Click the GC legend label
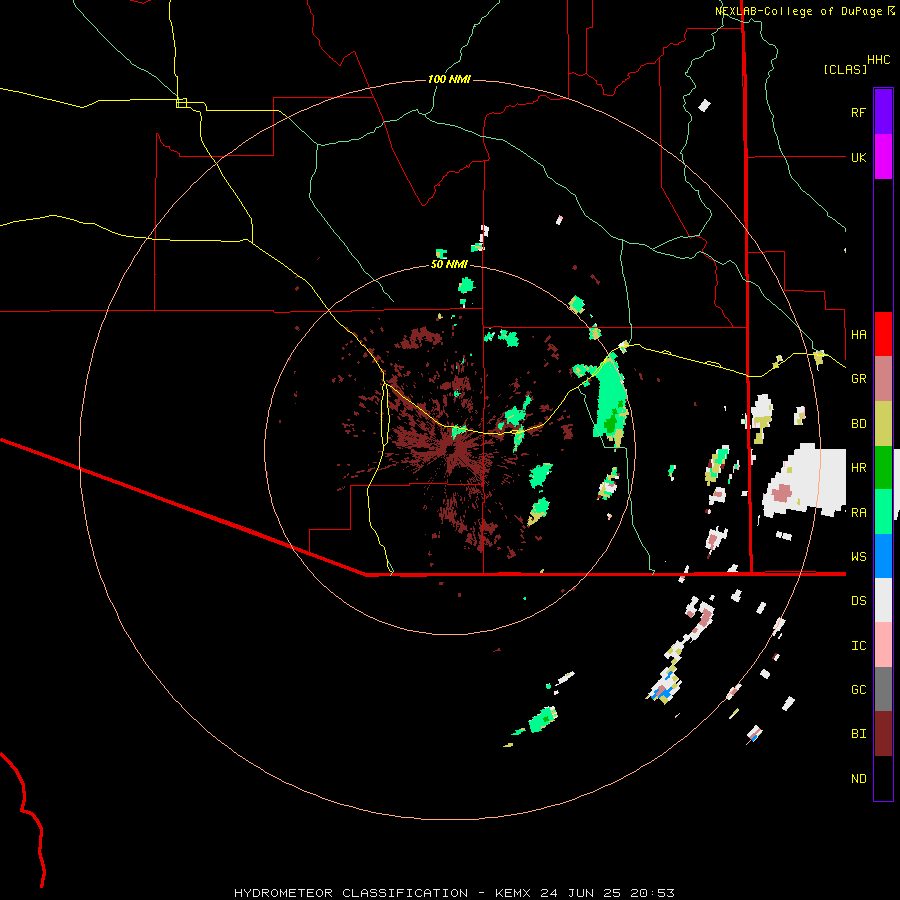Viewport: 900px width, 900px height. (x=858, y=690)
